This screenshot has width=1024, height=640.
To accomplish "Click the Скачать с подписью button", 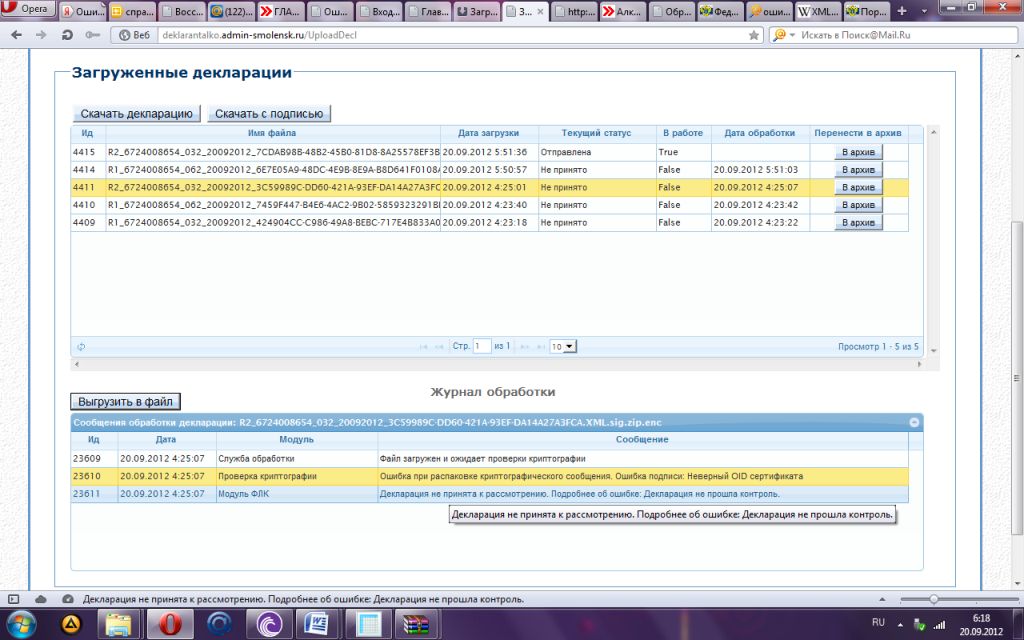I will 269,114.
